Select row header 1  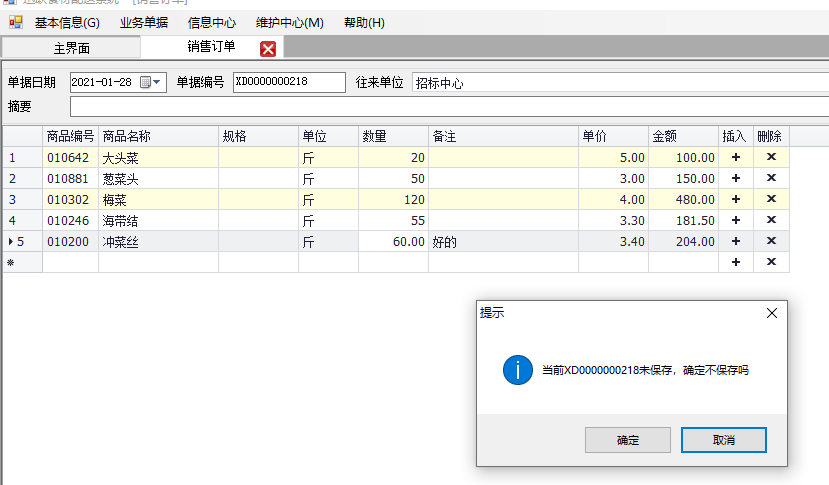22,157
